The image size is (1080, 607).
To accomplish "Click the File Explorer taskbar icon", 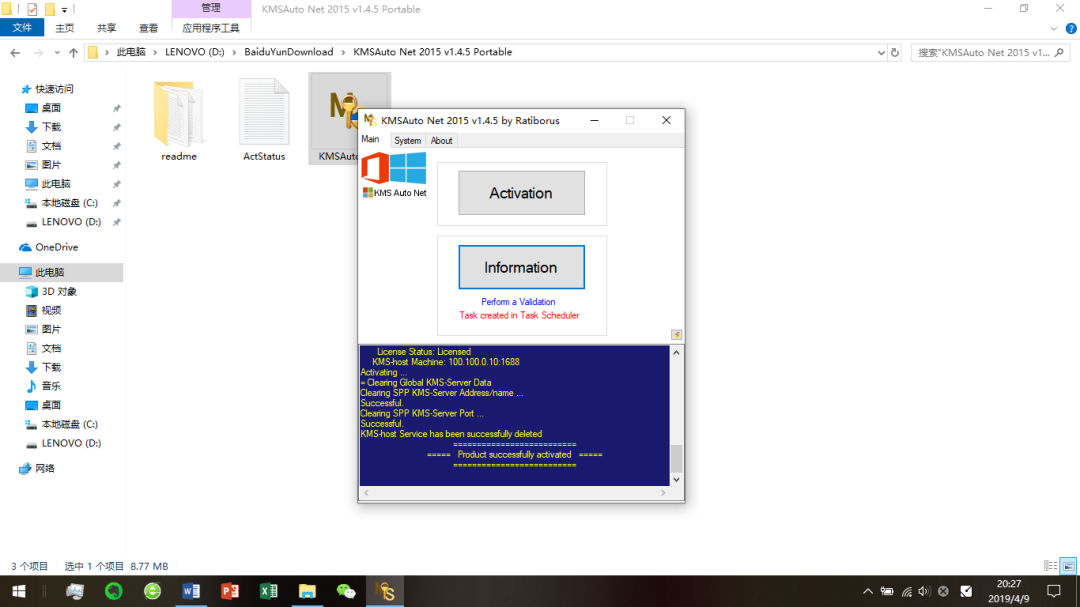I will 307,591.
